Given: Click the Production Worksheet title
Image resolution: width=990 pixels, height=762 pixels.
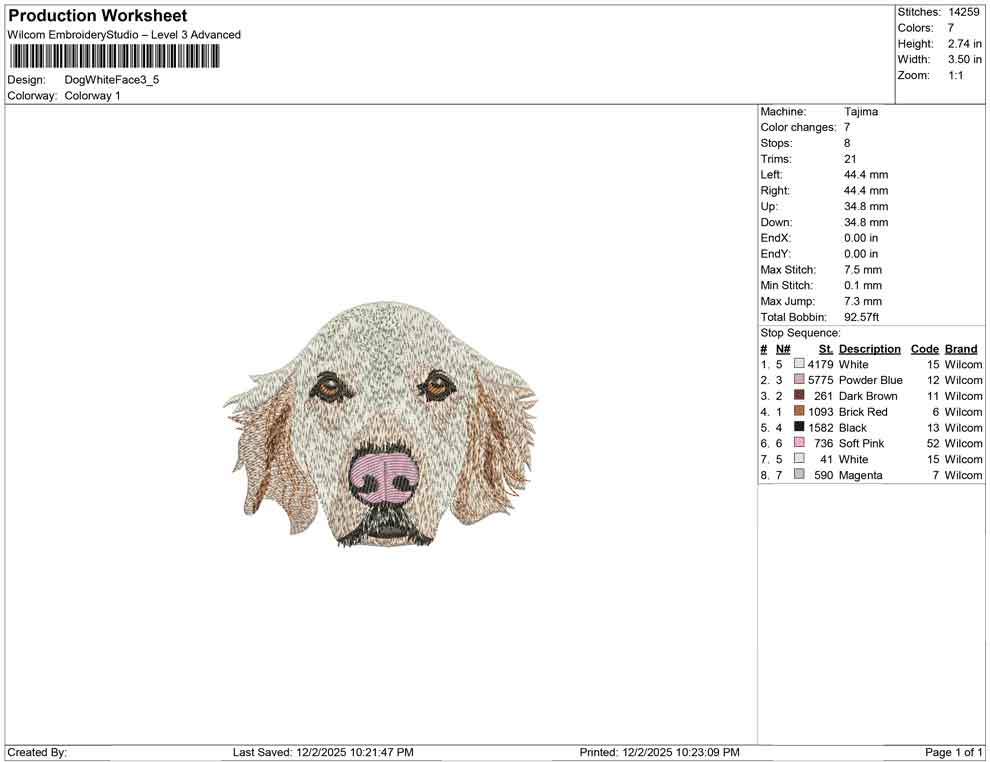Looking at the screenshot, I should [96, 15].
